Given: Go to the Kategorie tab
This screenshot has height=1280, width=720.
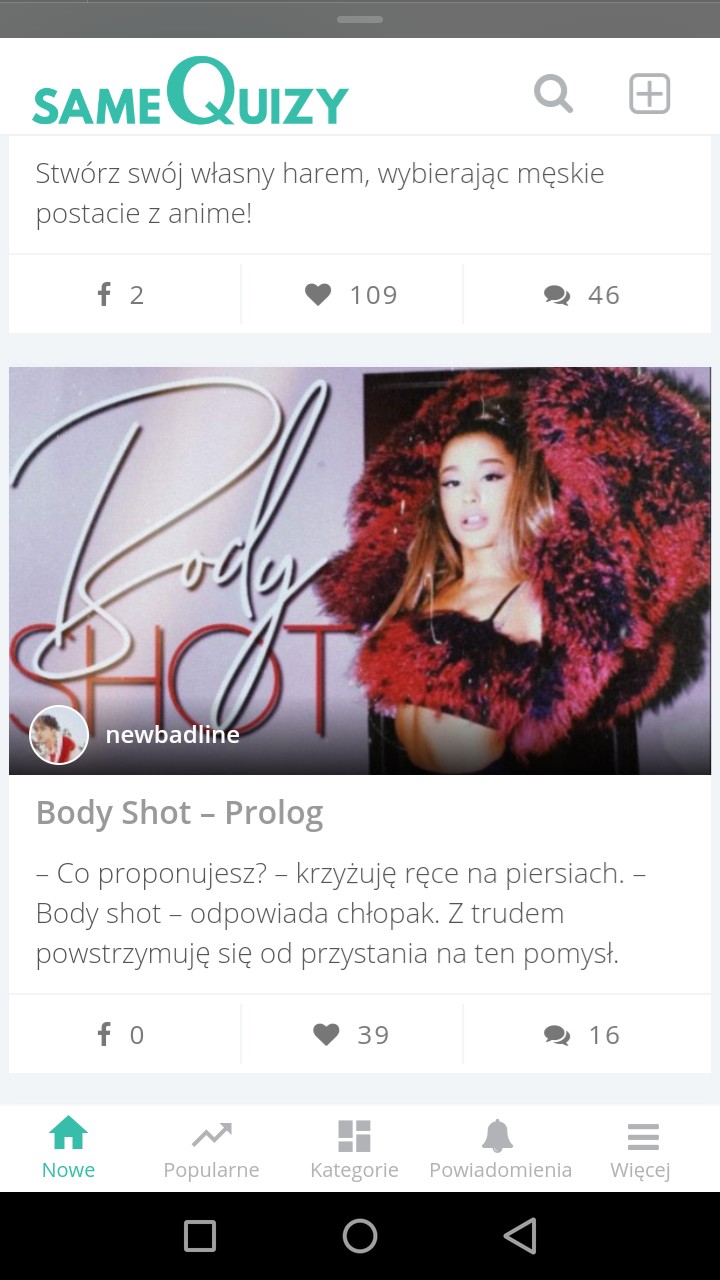Looking at the screenshot, I should tap(354, 1149).
